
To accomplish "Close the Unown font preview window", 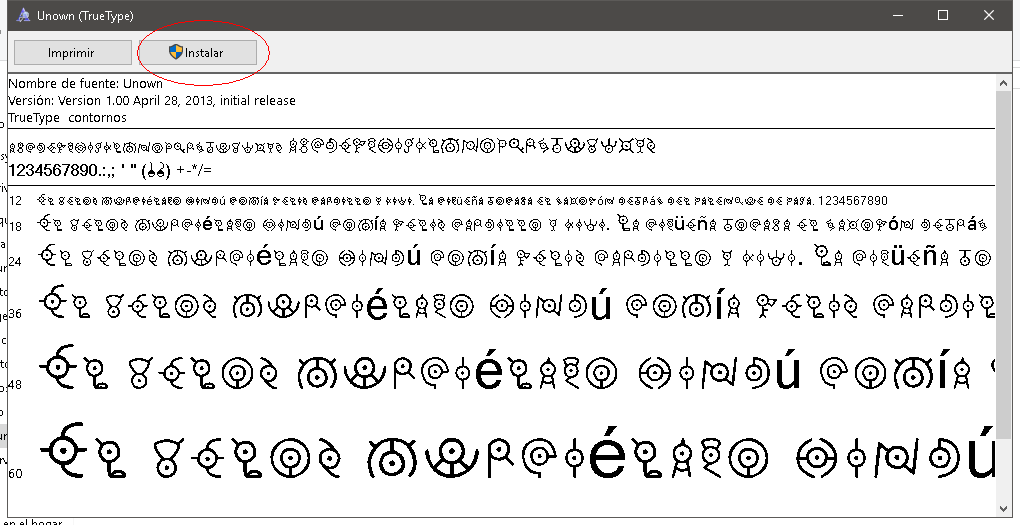I will [x=989, y=16].
